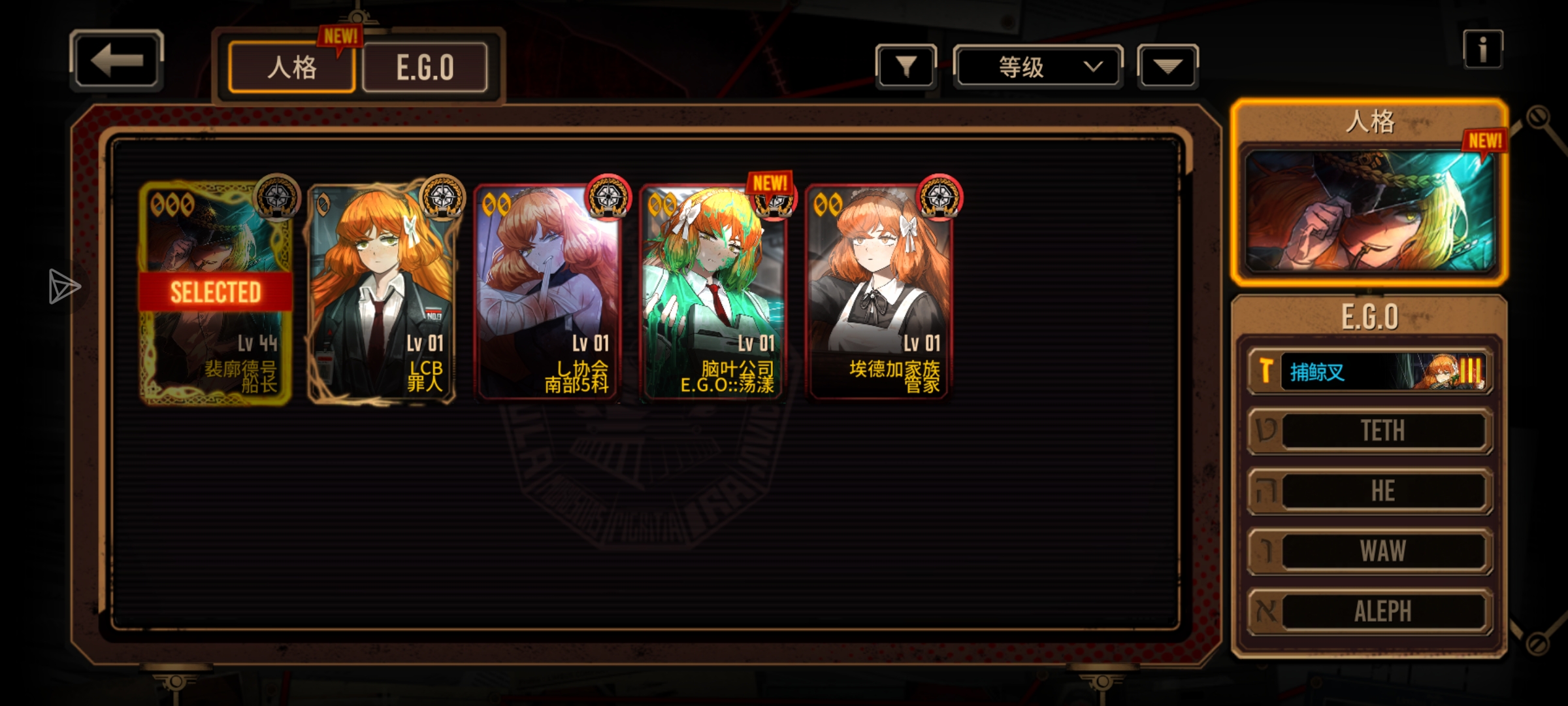Click the SELECTED 裴廓德号 船长 card

tap(216, 292)
